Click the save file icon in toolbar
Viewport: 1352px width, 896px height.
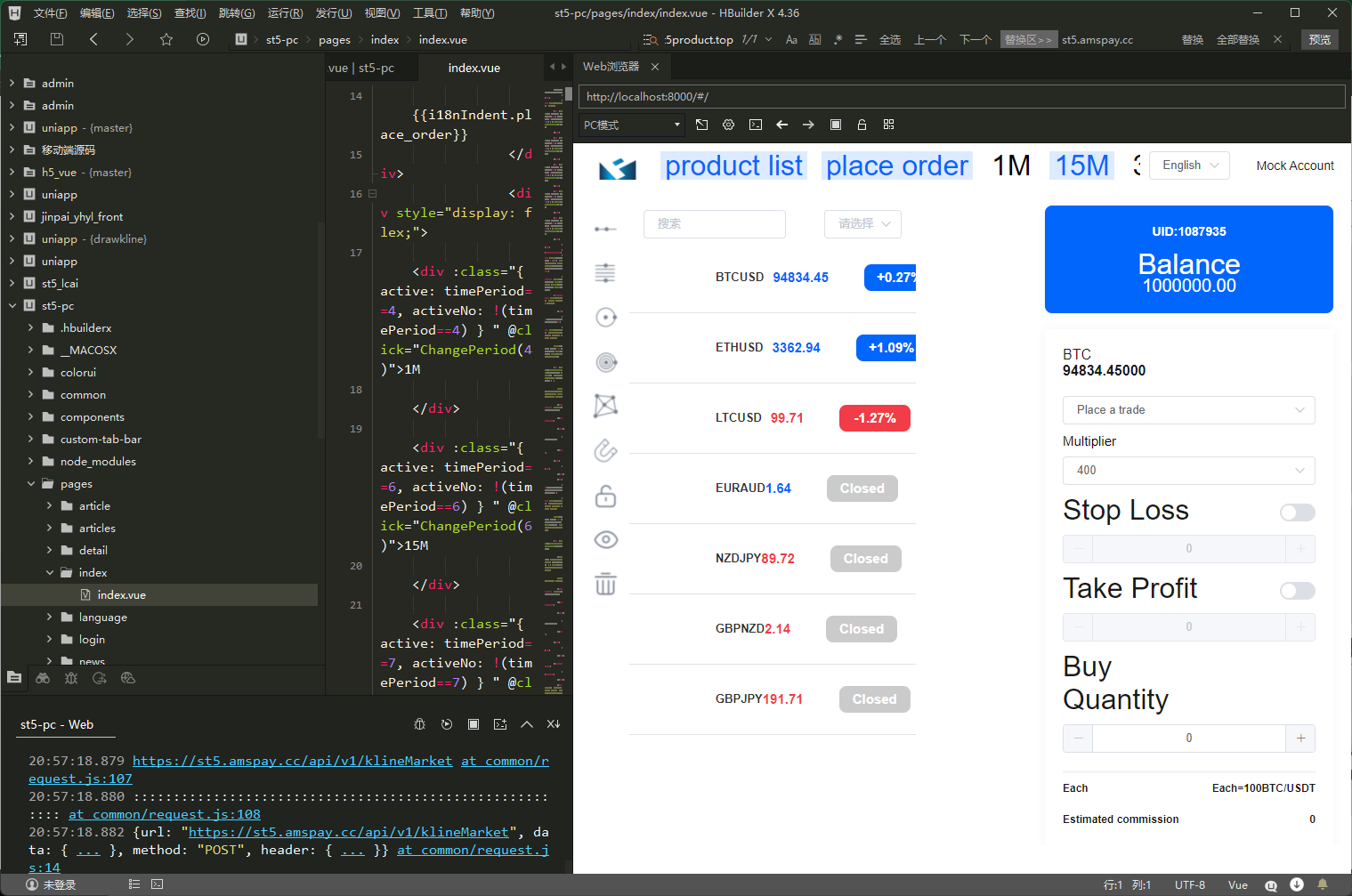click(x=57, y=39)
